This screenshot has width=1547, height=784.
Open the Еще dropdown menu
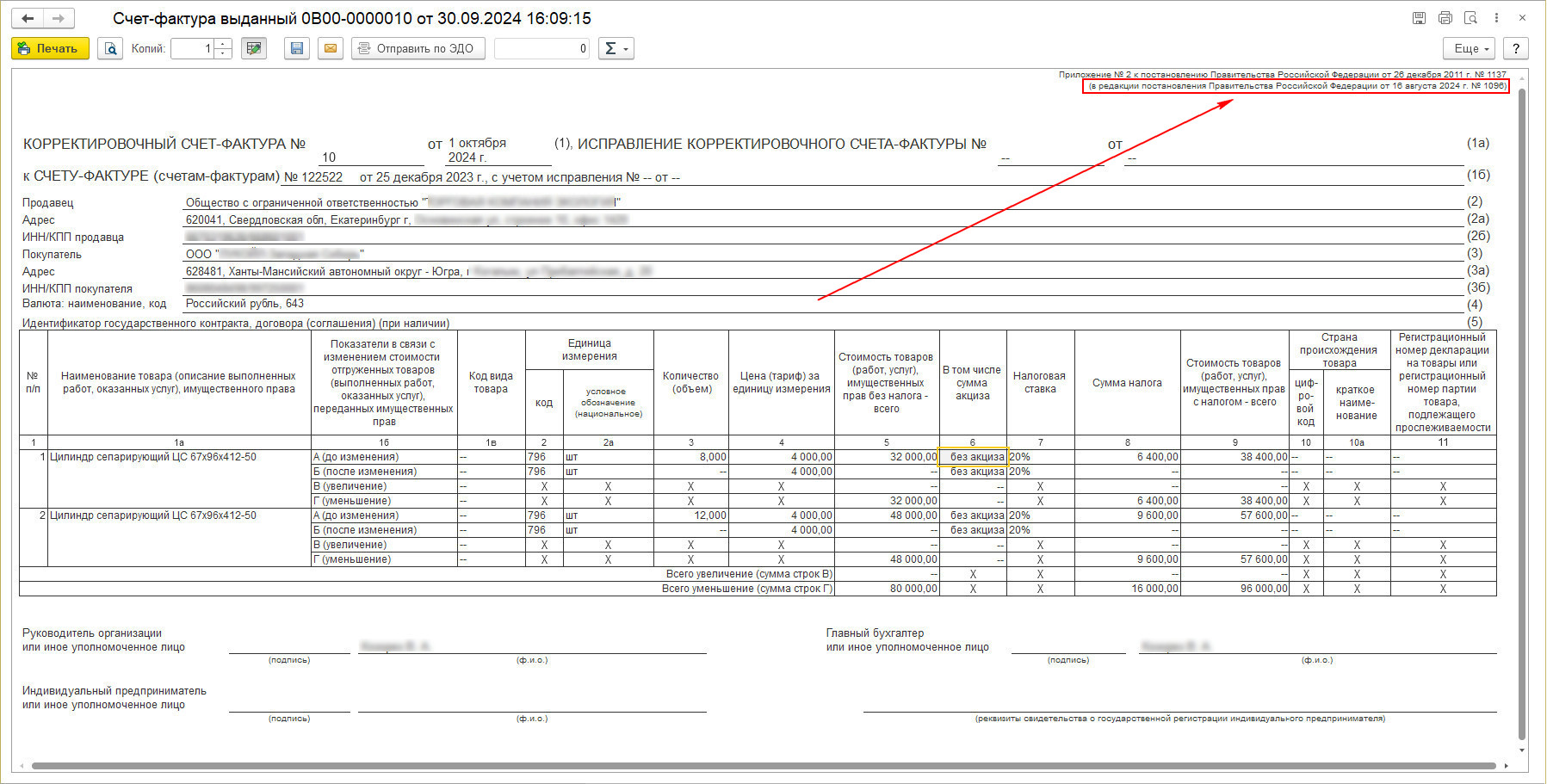pos(1470,48)
